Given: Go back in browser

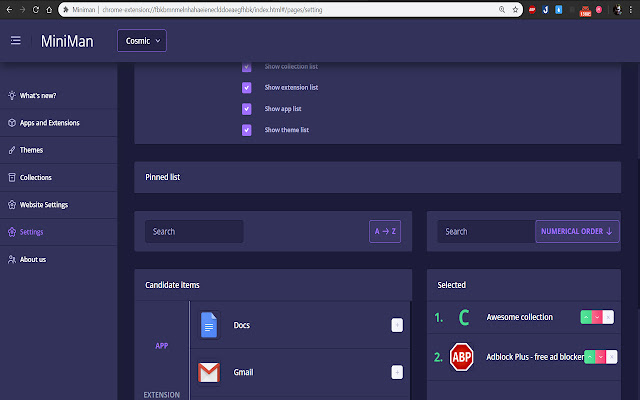Looking at the screenshot, I should click(9, 9).
